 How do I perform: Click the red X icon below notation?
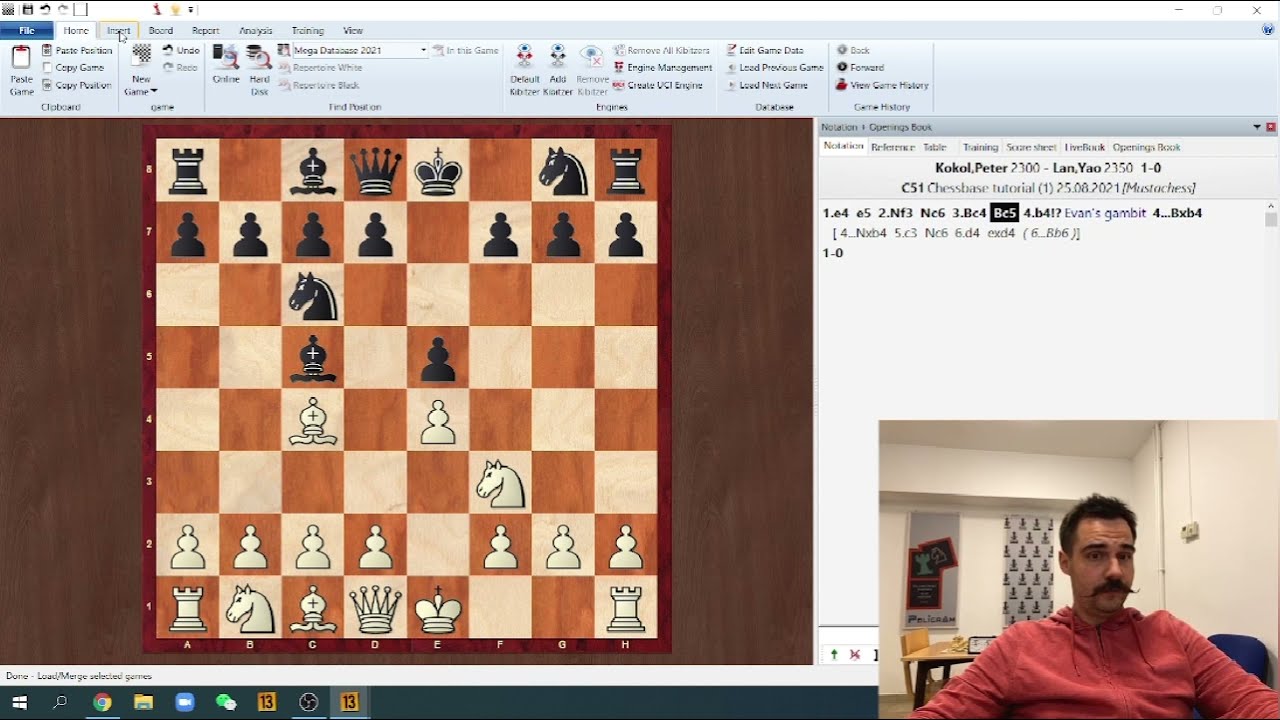click(855, 655)
